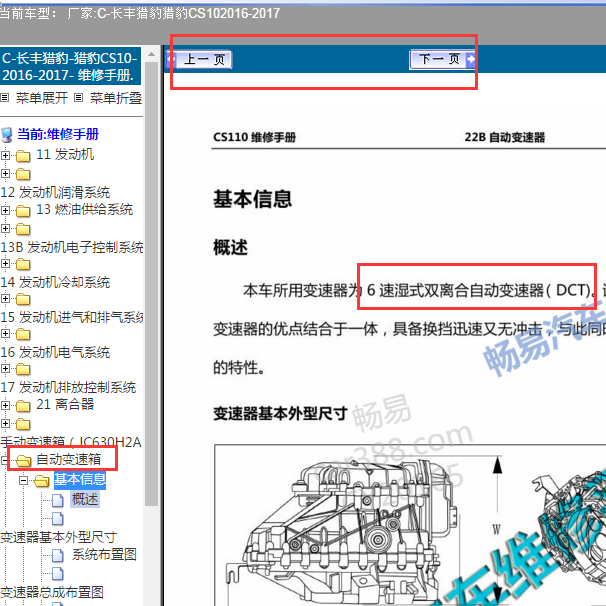
Task: Open 17 发动机排放控制系统 chapter
Action: click(x=68, y=387)
